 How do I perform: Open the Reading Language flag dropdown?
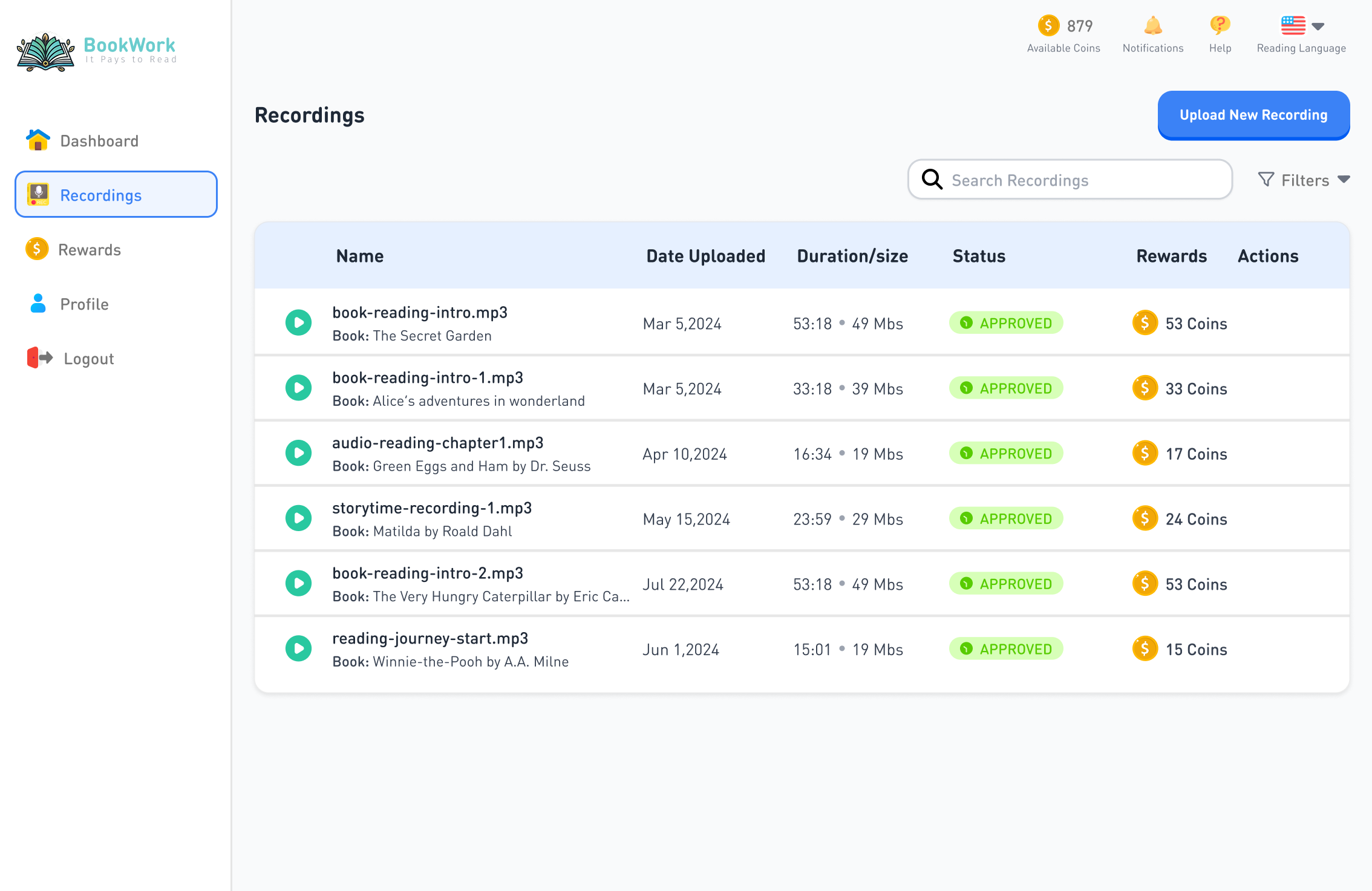(1302, 26)
